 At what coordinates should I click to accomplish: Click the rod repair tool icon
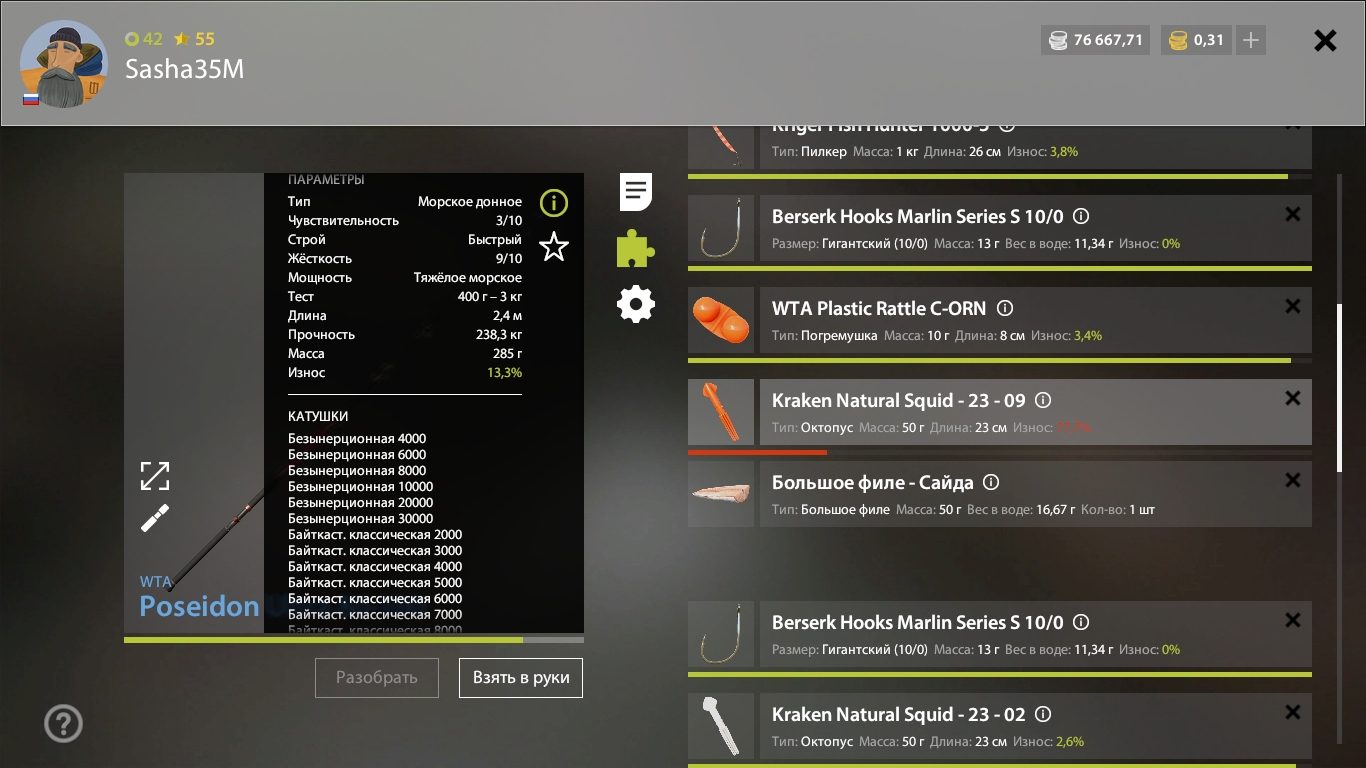[x=155, y=518]
